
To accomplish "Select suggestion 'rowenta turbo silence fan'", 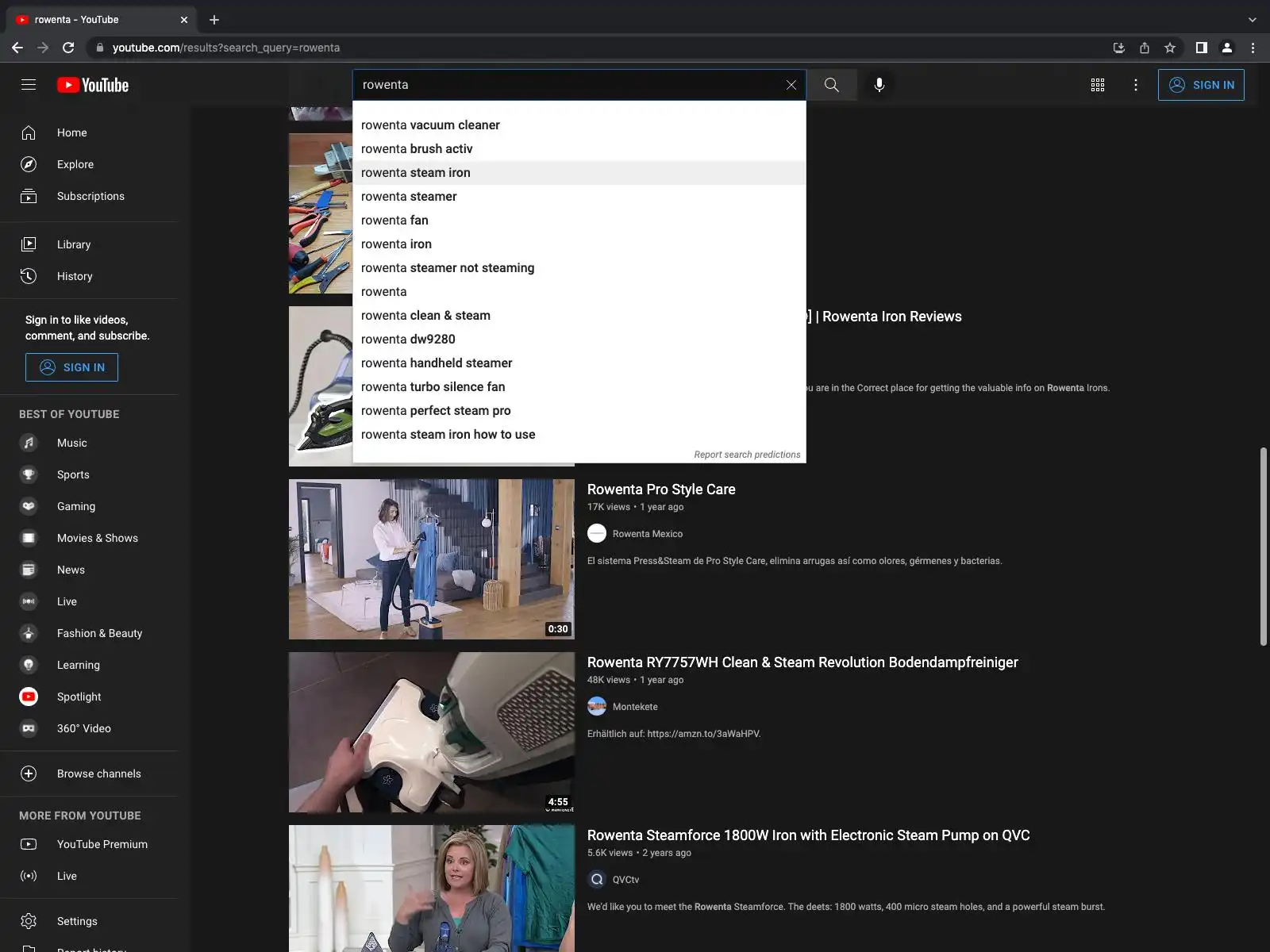I will (x=579, y=387).
